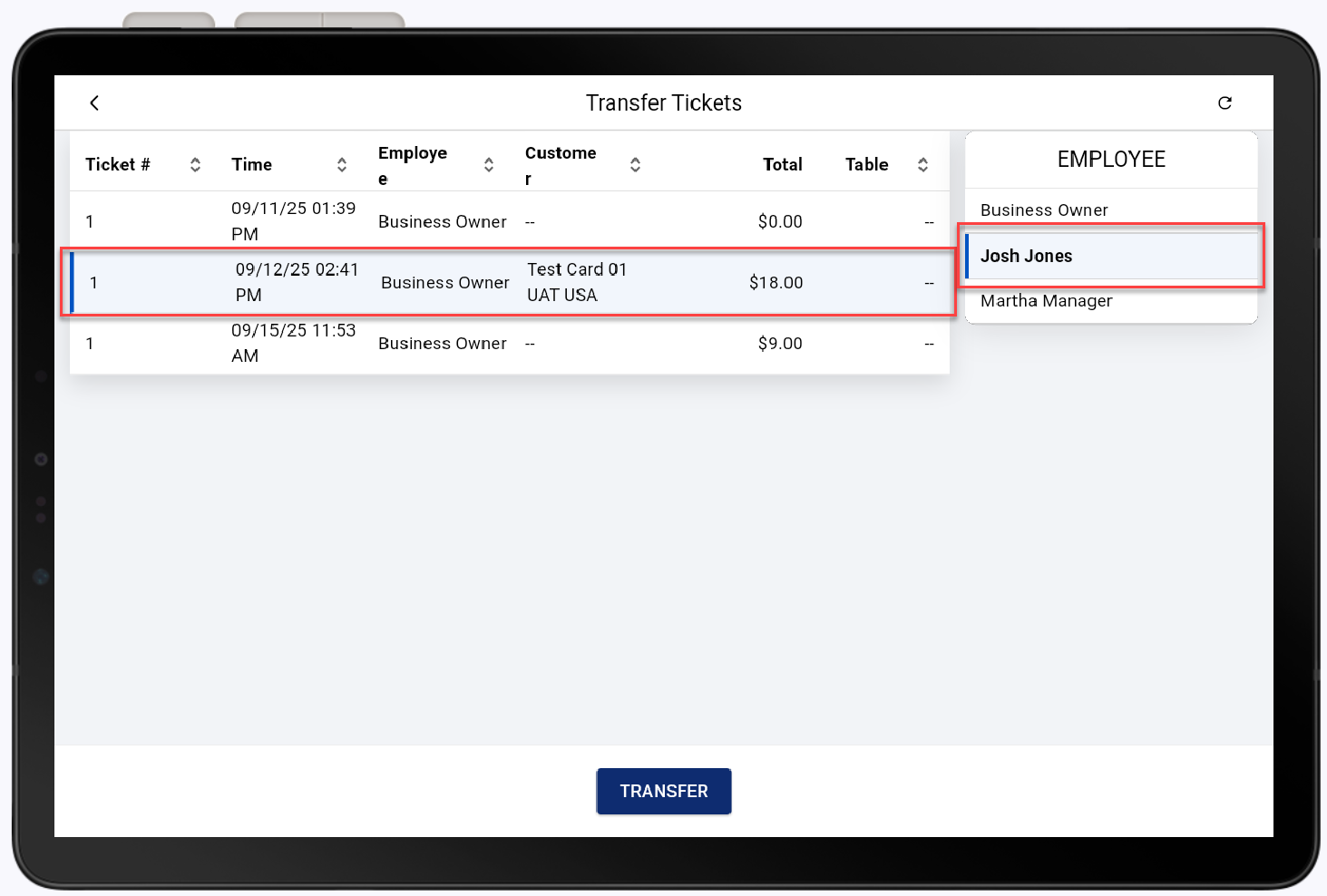Viewport: 1327px width, 896px height.
Task: Sort by Employee column arrows
Action: tap(489, 164)
